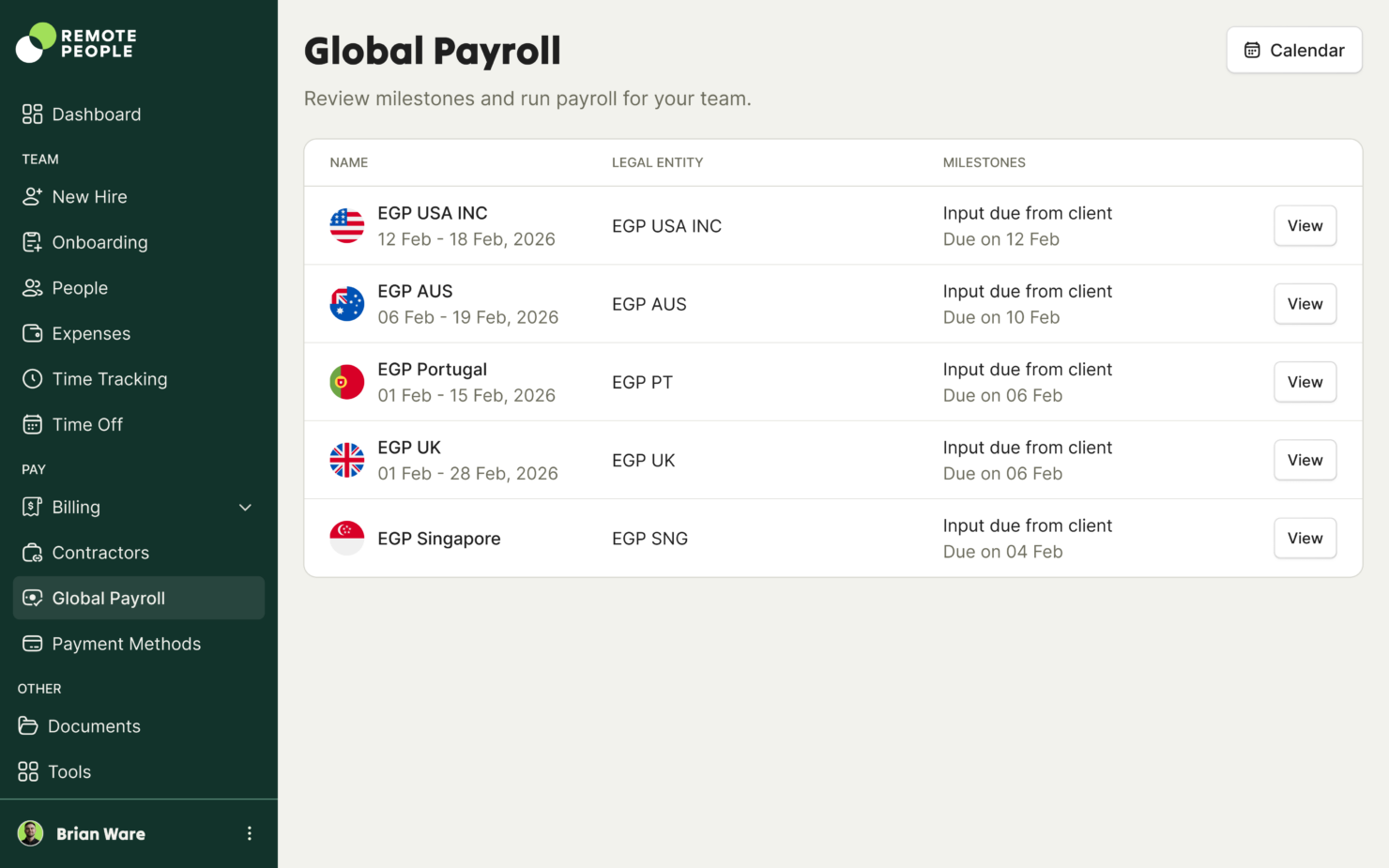Click the USA flag icon for EGP USA INC
The width and height of the screenshot is (1389, 868).
[347, 225]
